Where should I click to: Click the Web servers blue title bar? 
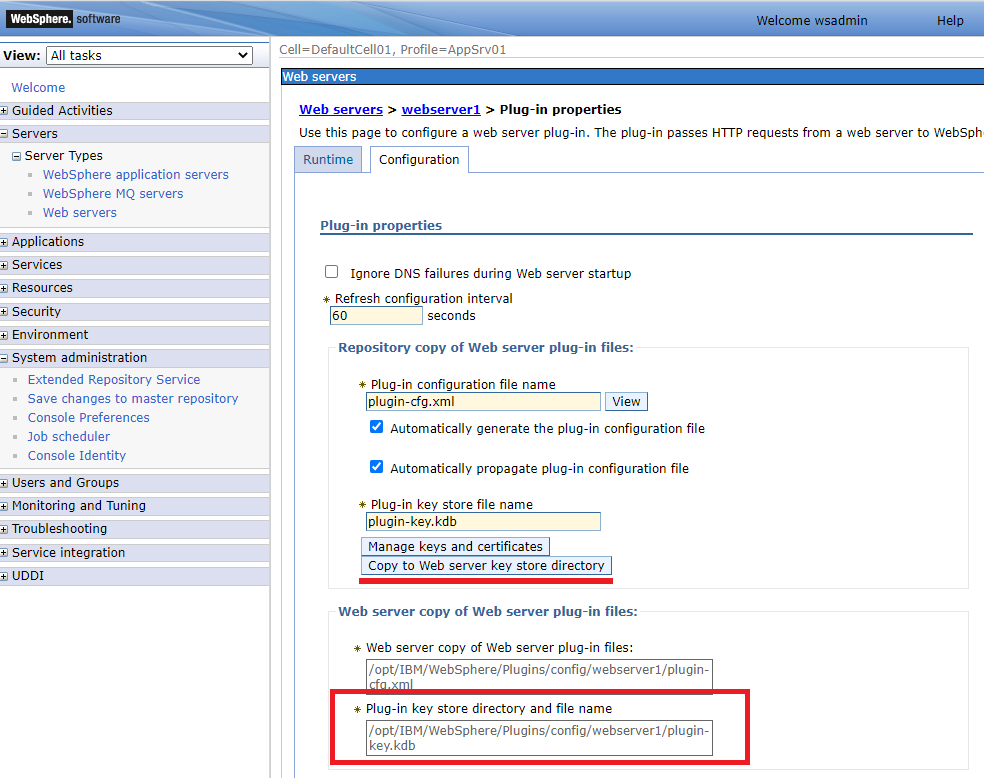pos(633,77)
